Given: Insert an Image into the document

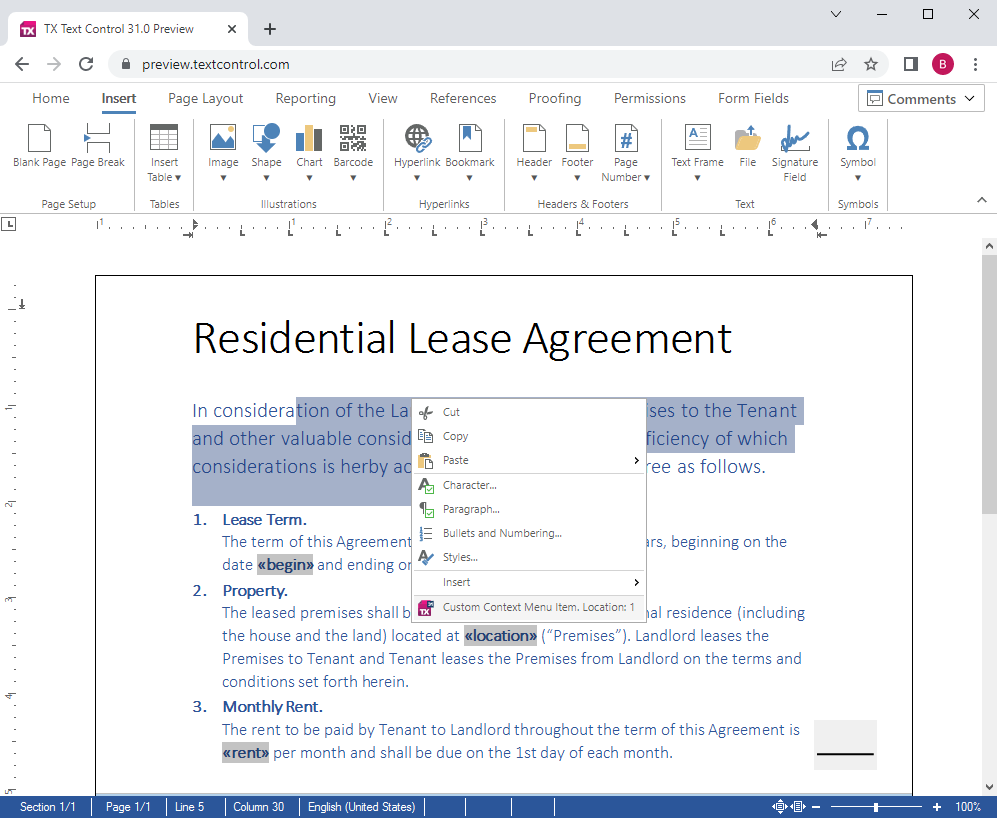Looking at the screenshot, I should tap(222, 148).
